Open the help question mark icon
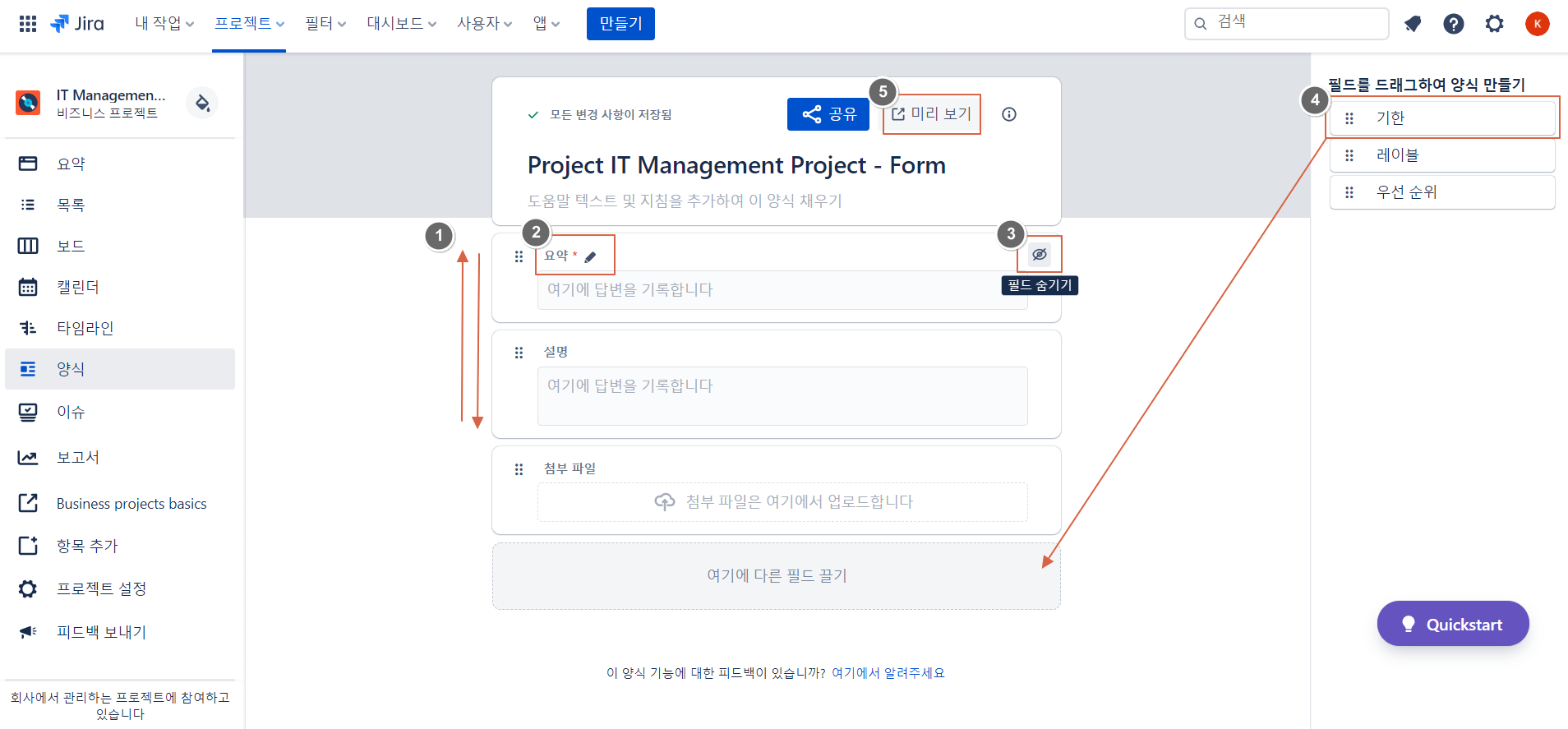This screenshot has width=1568, height=729. (1453, 24)
